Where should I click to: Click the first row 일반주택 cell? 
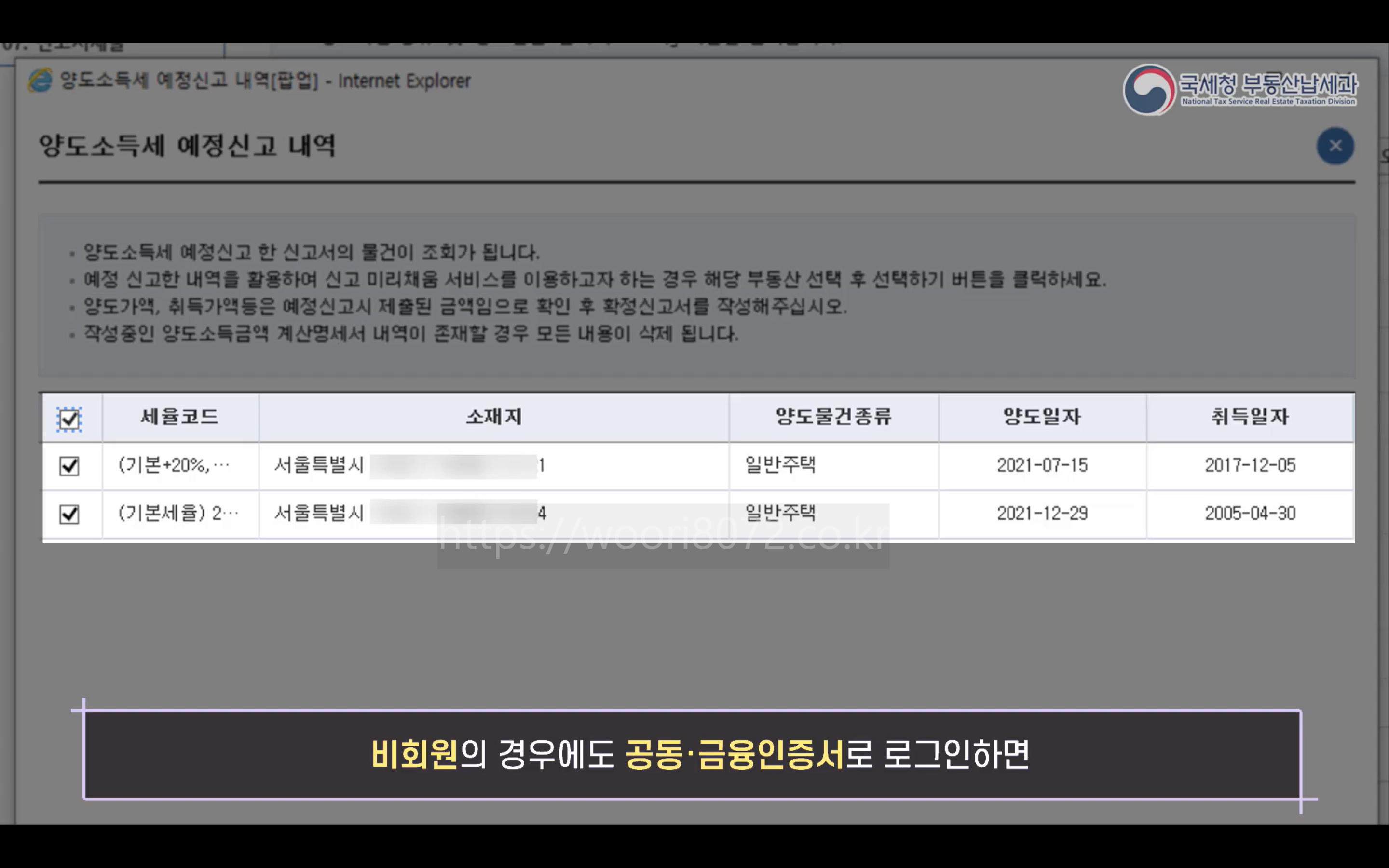(780, 464)
